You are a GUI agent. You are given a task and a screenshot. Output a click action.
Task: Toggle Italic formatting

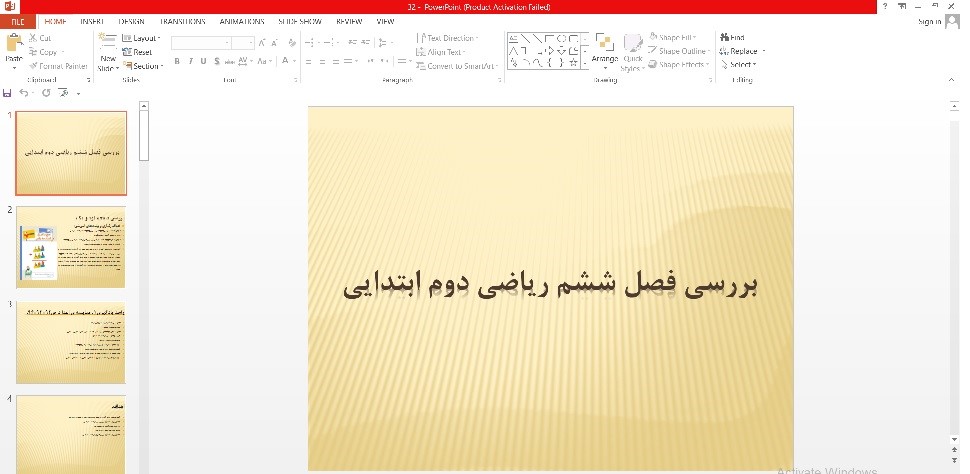click(190, 62)
